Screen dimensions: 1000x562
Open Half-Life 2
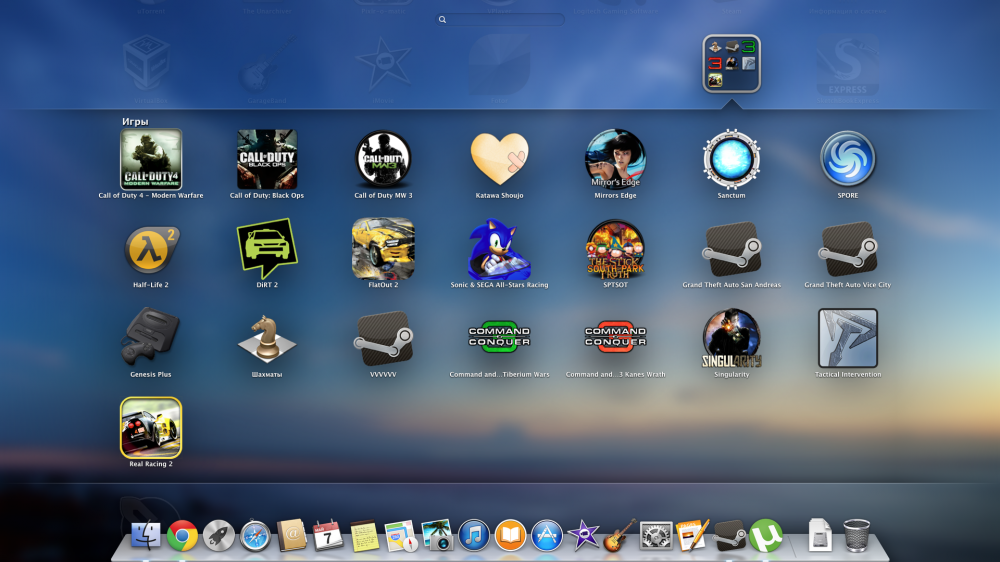[151, 249]
